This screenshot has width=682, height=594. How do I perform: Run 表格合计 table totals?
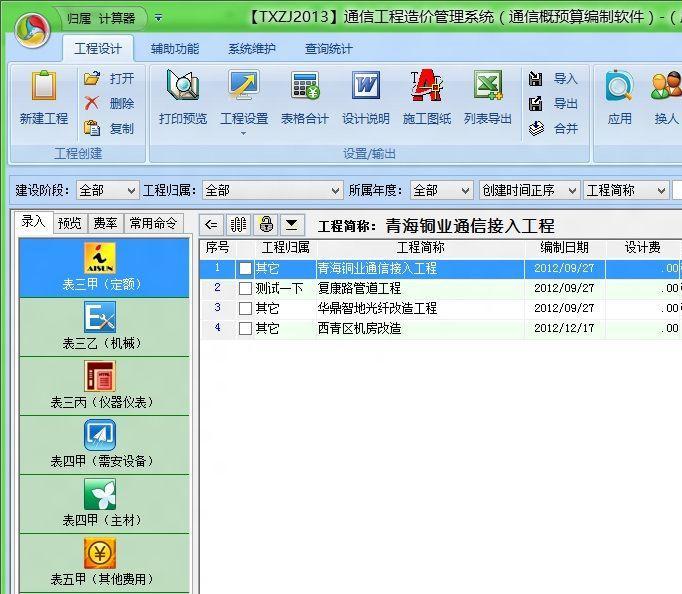[305, 98]
